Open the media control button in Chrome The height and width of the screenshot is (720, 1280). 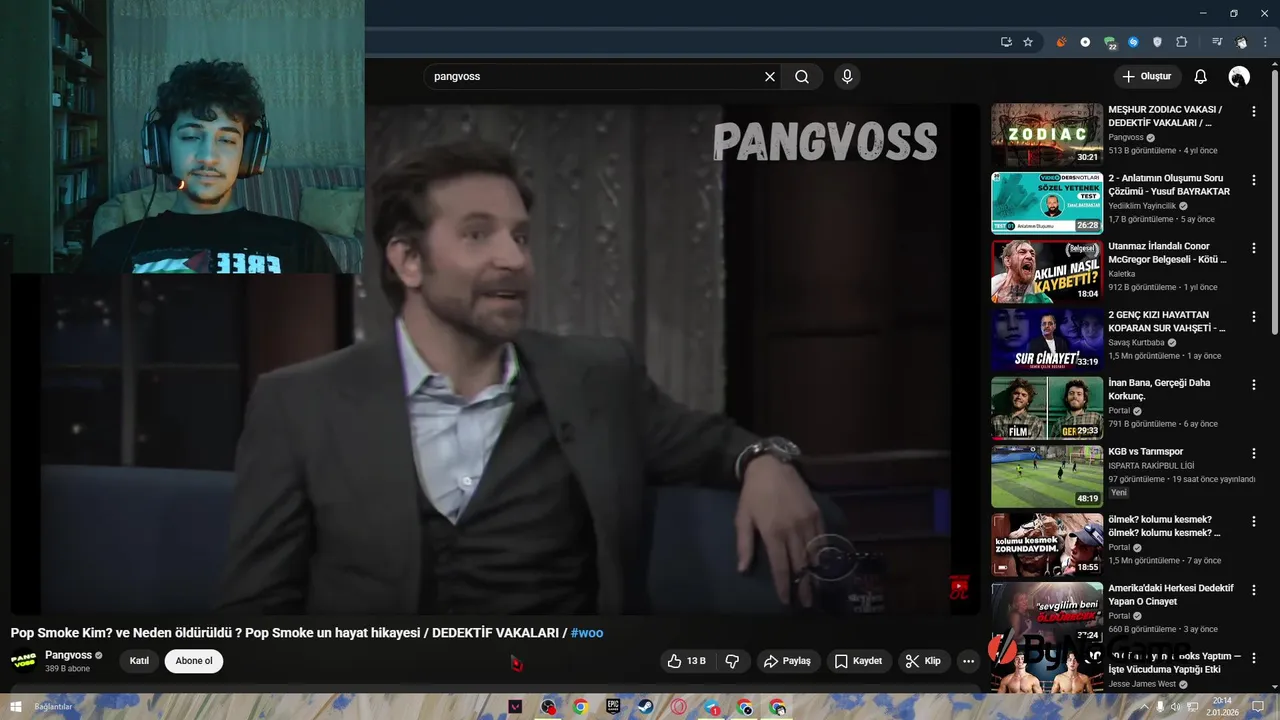[1217, 42]
